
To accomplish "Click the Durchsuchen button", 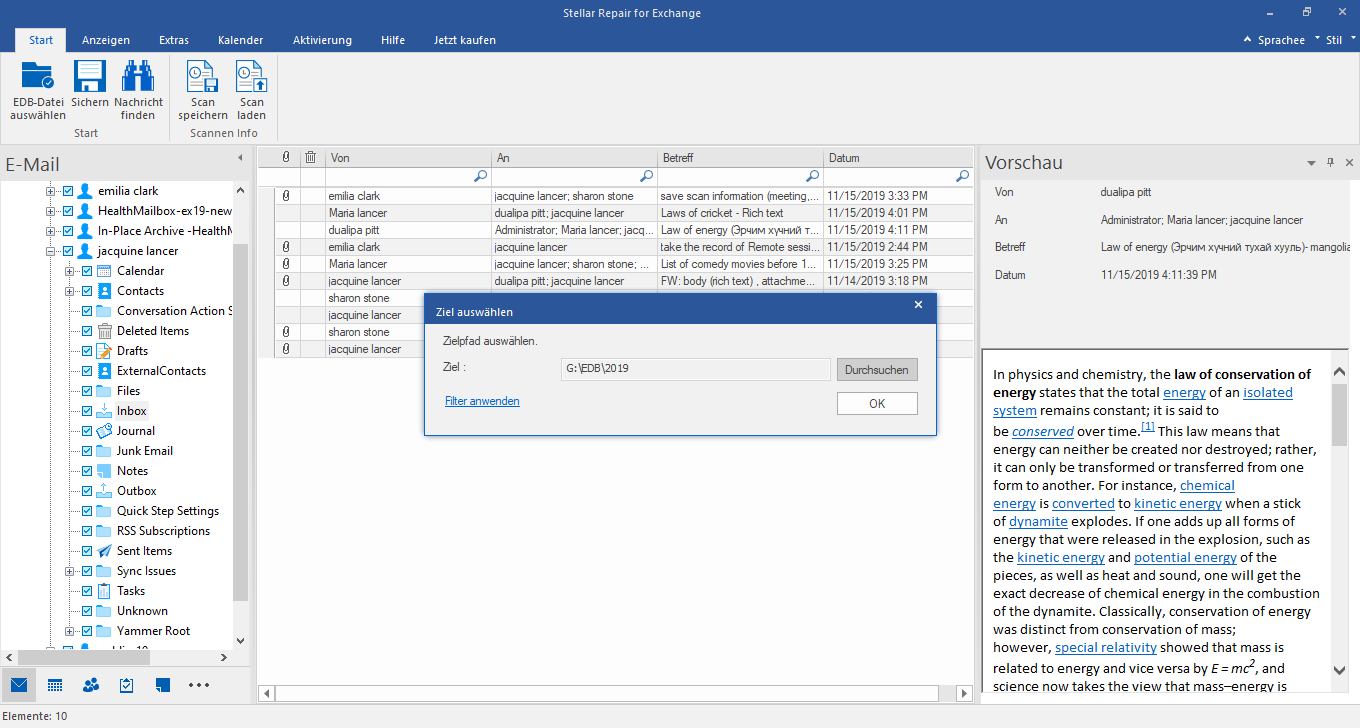I will [876, 370].
